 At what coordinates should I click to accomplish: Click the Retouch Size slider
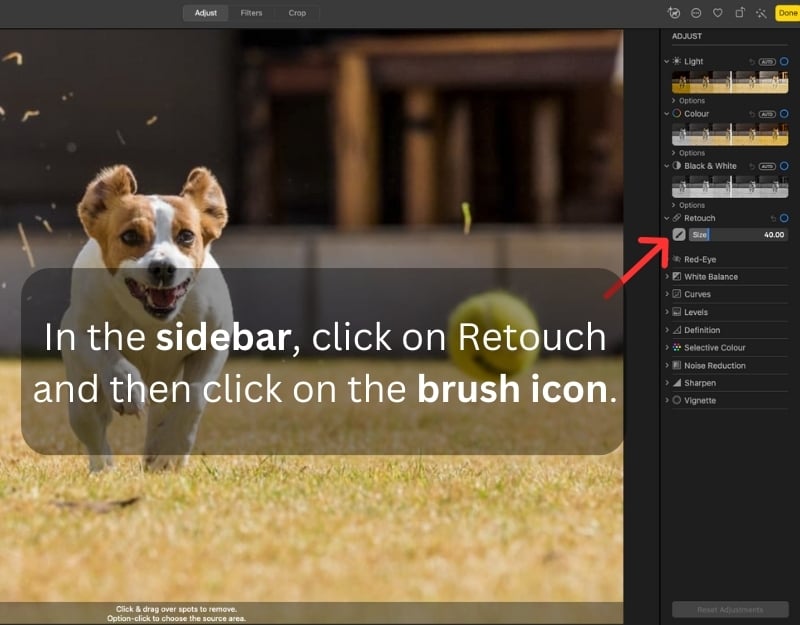[x=738, y=235]
